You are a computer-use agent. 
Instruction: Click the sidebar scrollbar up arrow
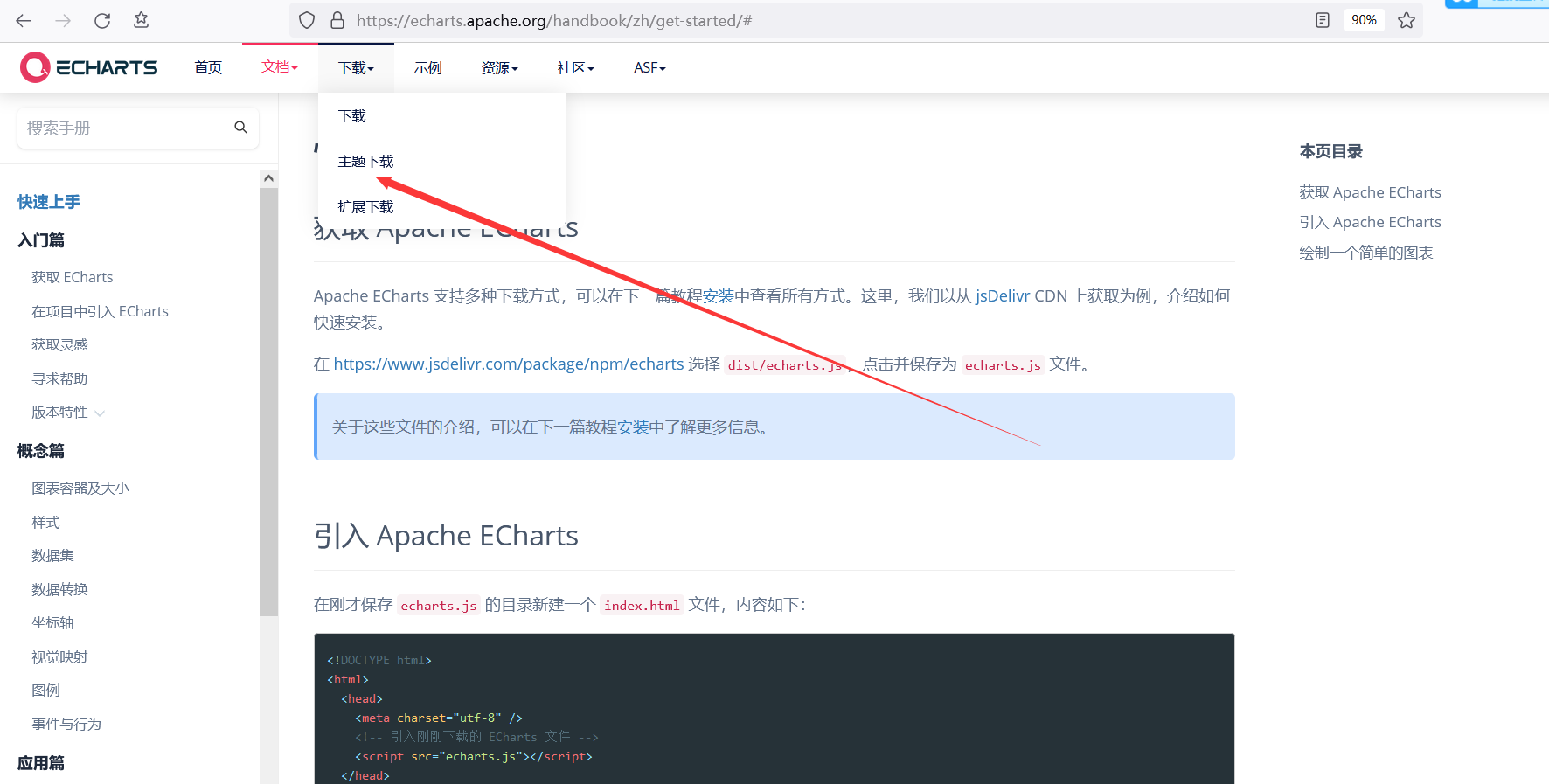pyautogui.click(x=268, y=178)
